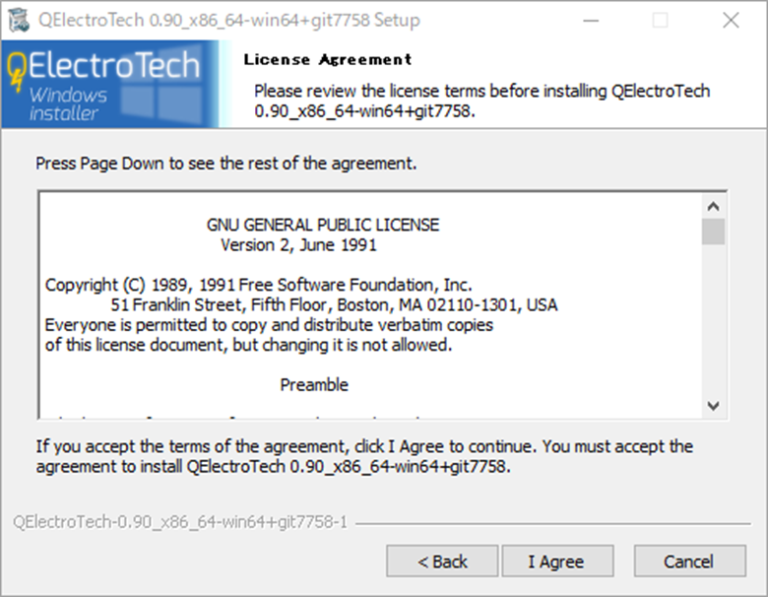Click the scroll down arrow in license box

(x=713, y=405)
